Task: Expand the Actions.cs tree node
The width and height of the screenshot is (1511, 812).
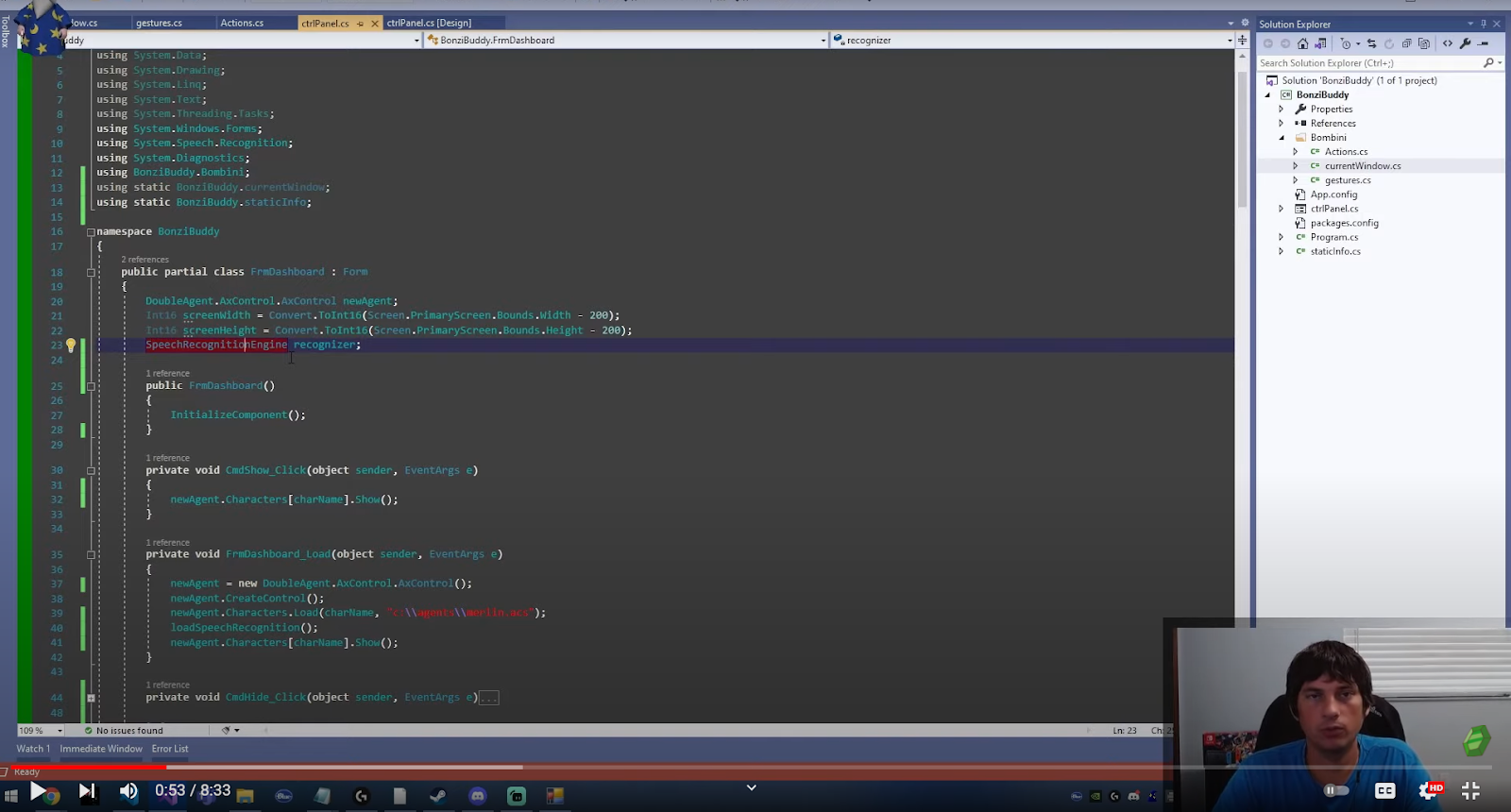Action: click(x=1296, y=152)
